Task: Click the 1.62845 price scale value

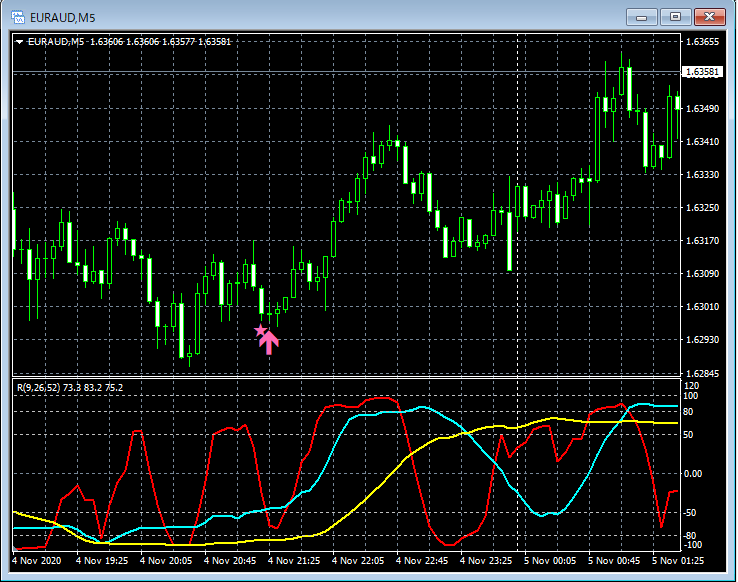Action: (x=702, y=374)
